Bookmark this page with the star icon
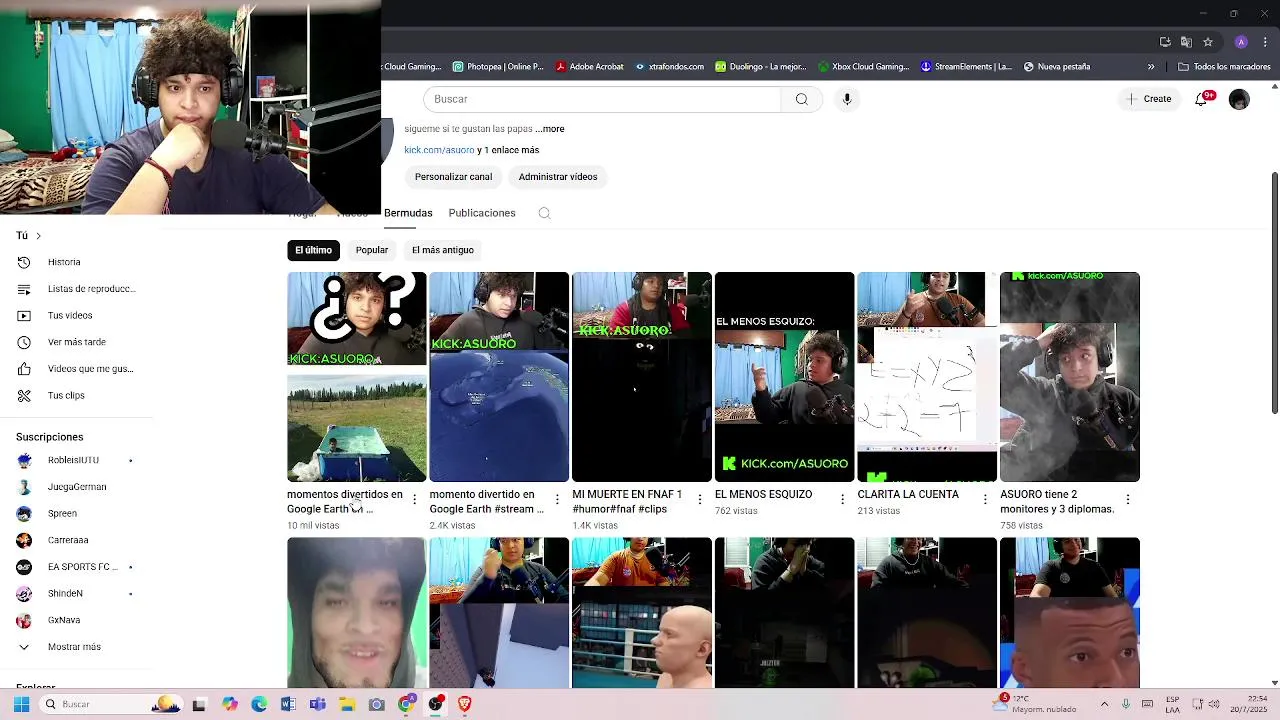This screenshot has height=720, width=1280. tap(1208, 42)
